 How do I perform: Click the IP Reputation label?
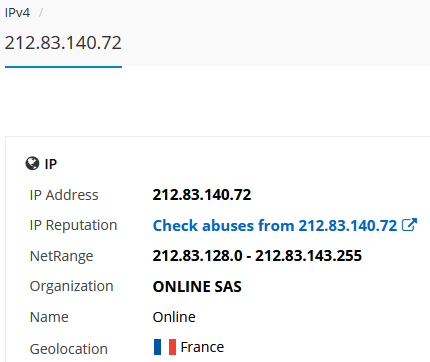pyautogui.click(x=73, y=225)
